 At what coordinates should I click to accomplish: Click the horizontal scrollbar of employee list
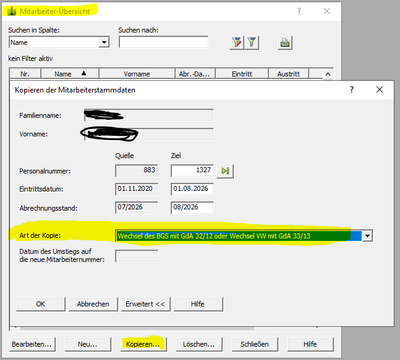(137, 328)
